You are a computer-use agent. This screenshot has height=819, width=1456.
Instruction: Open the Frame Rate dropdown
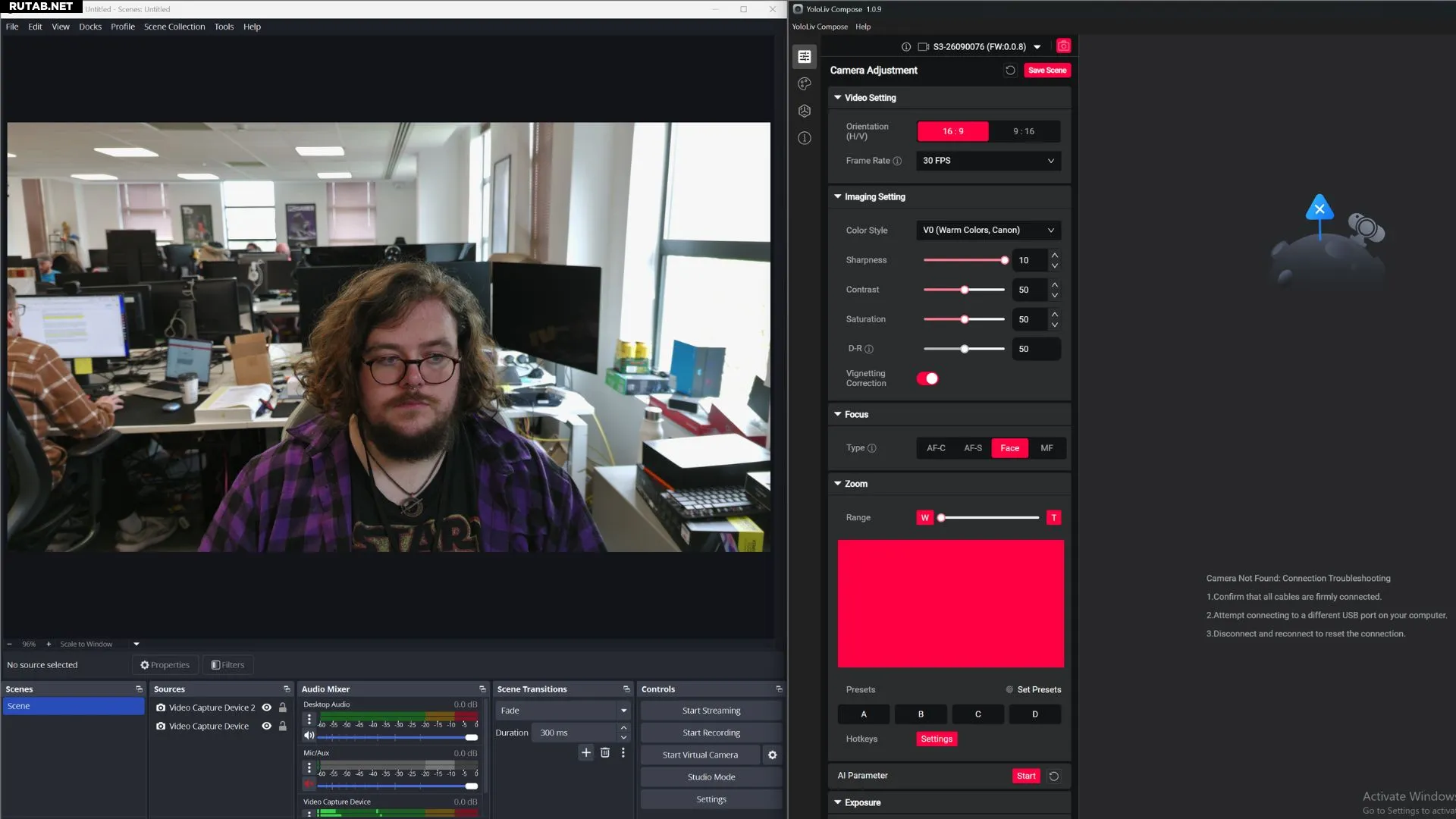point(987,161)
